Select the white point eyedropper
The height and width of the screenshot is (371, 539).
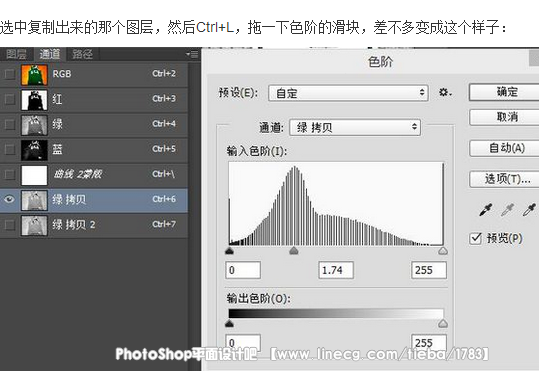tap(529, 209)
